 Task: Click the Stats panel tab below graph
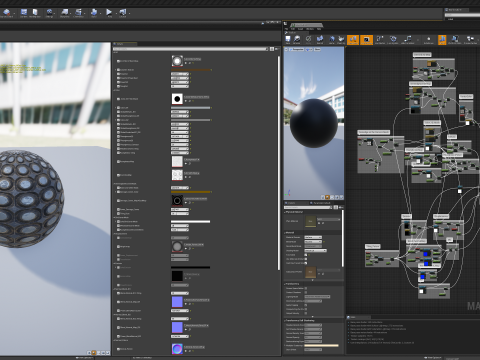tap(358, 317)
